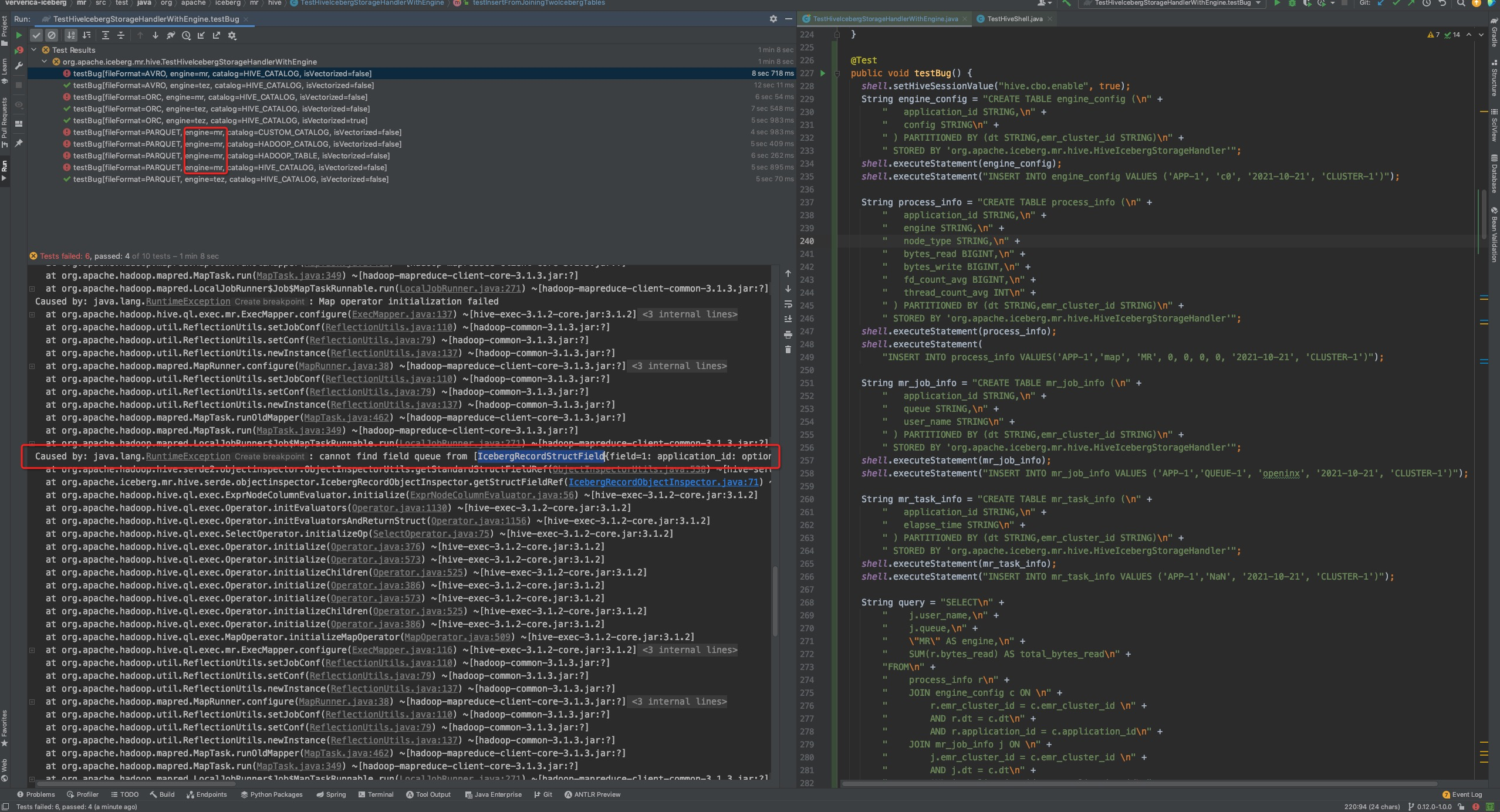Screen dimensions: 1500x812
Task: Open the test runner gear settings dropdown
Action: (x=232, y=35)
